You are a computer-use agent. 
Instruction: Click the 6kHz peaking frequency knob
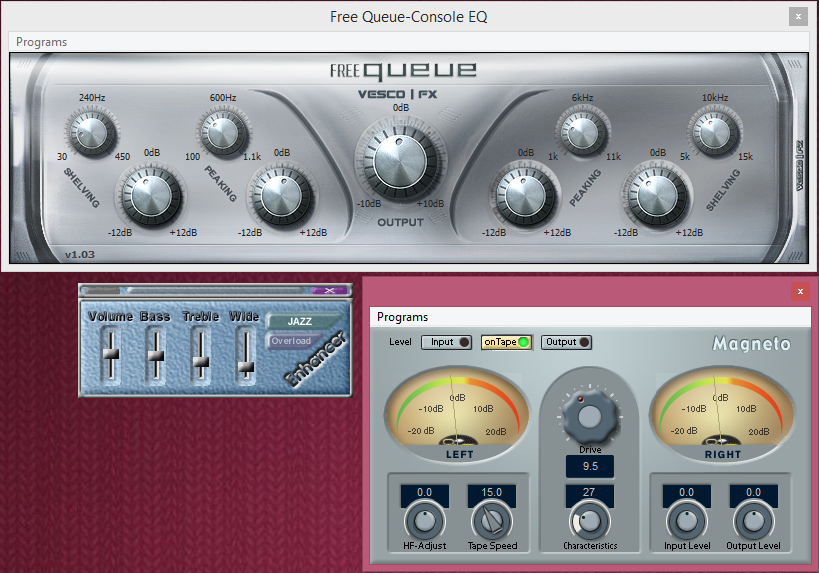pos(582,132)
